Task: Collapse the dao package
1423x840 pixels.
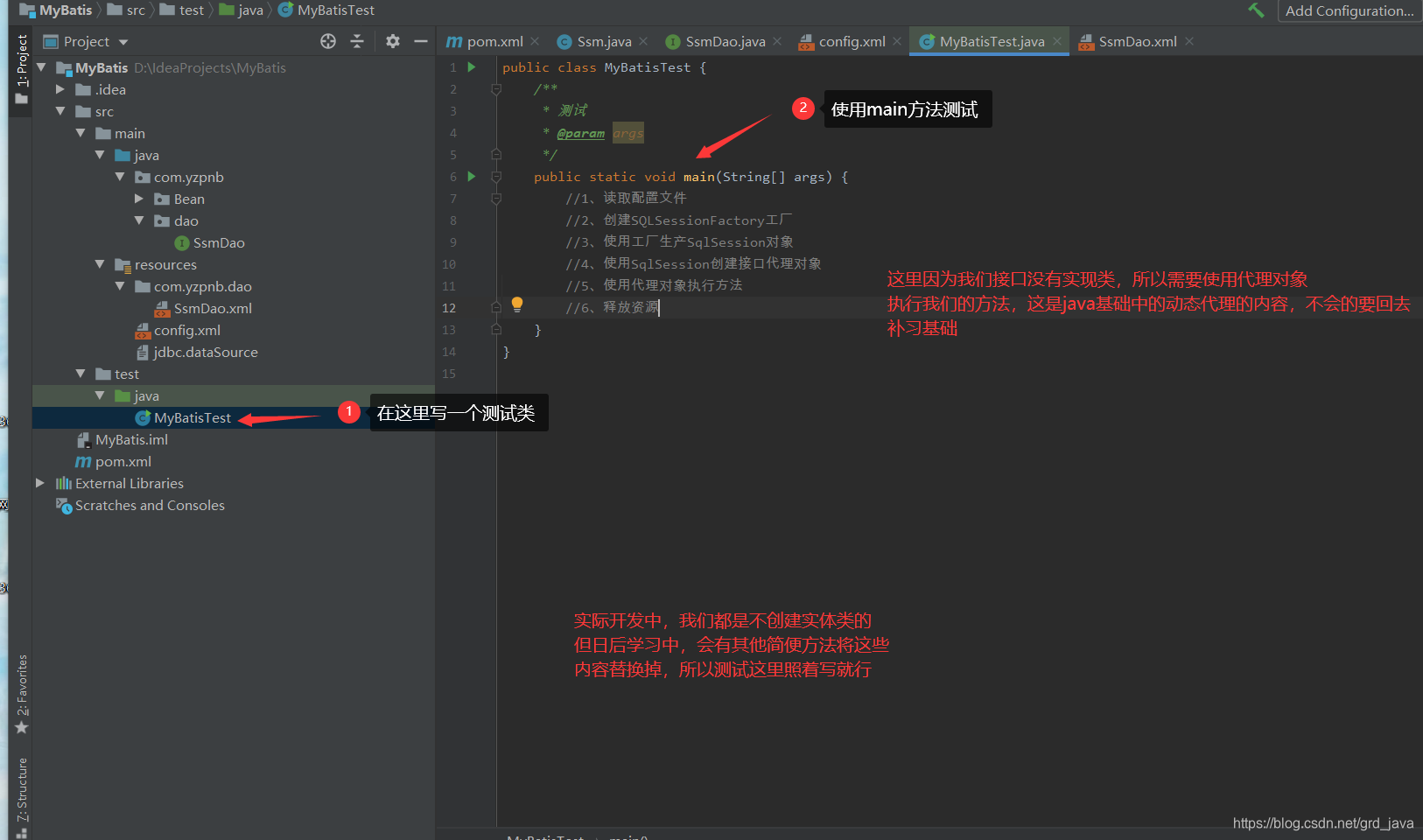Action: click(x=139, y=220)
